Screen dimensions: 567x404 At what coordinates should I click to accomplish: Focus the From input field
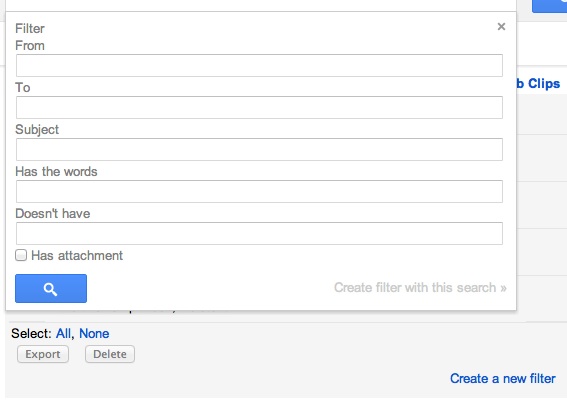pyautogui.click(x=259, y=65)
